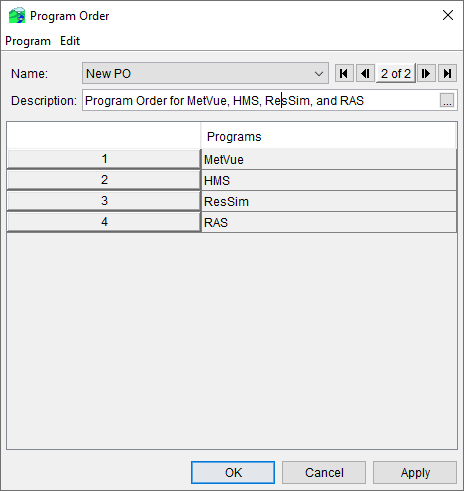
Task: Select row header number 3
Action: (104, 201)
